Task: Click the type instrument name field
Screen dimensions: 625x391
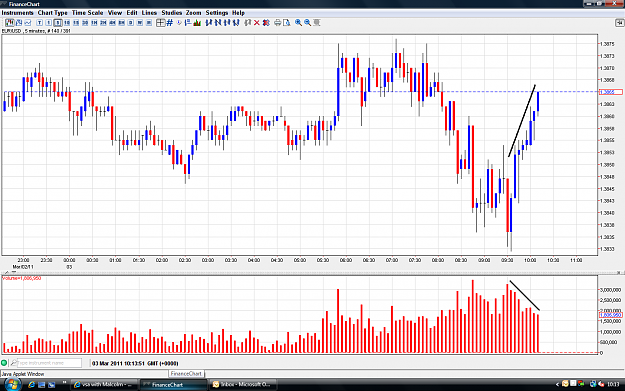Action: coord(50,363)
